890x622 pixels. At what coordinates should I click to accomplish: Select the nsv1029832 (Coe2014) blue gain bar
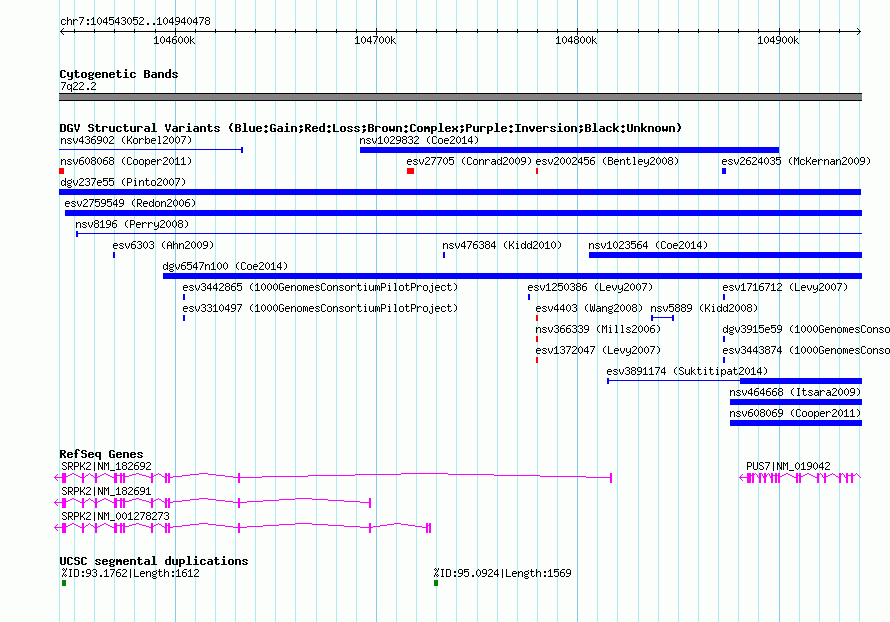click(569, 150)
